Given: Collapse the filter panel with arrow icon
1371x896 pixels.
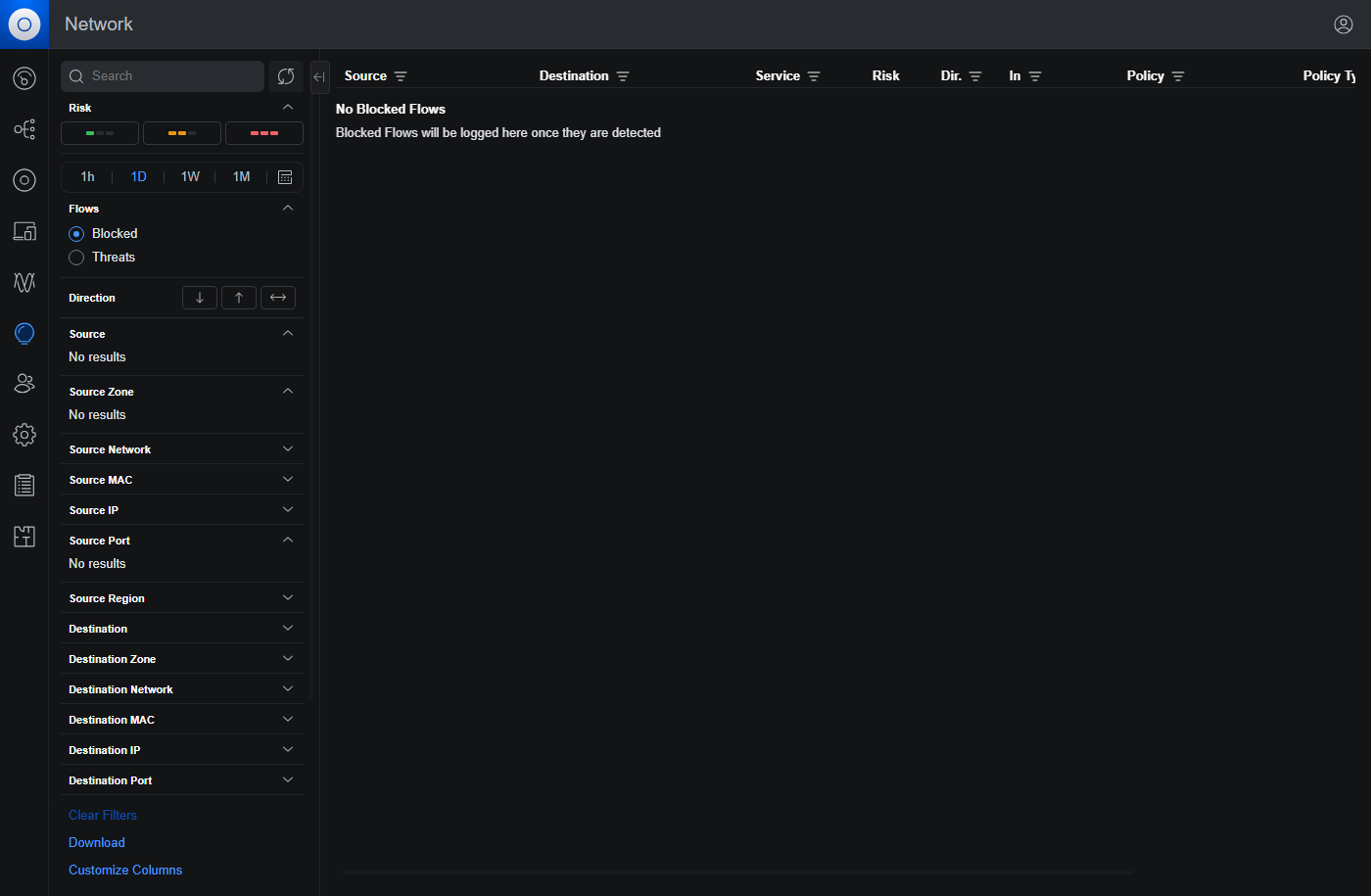Looking at the screenshot, I should pyautogui.click(x=319, y=76).
